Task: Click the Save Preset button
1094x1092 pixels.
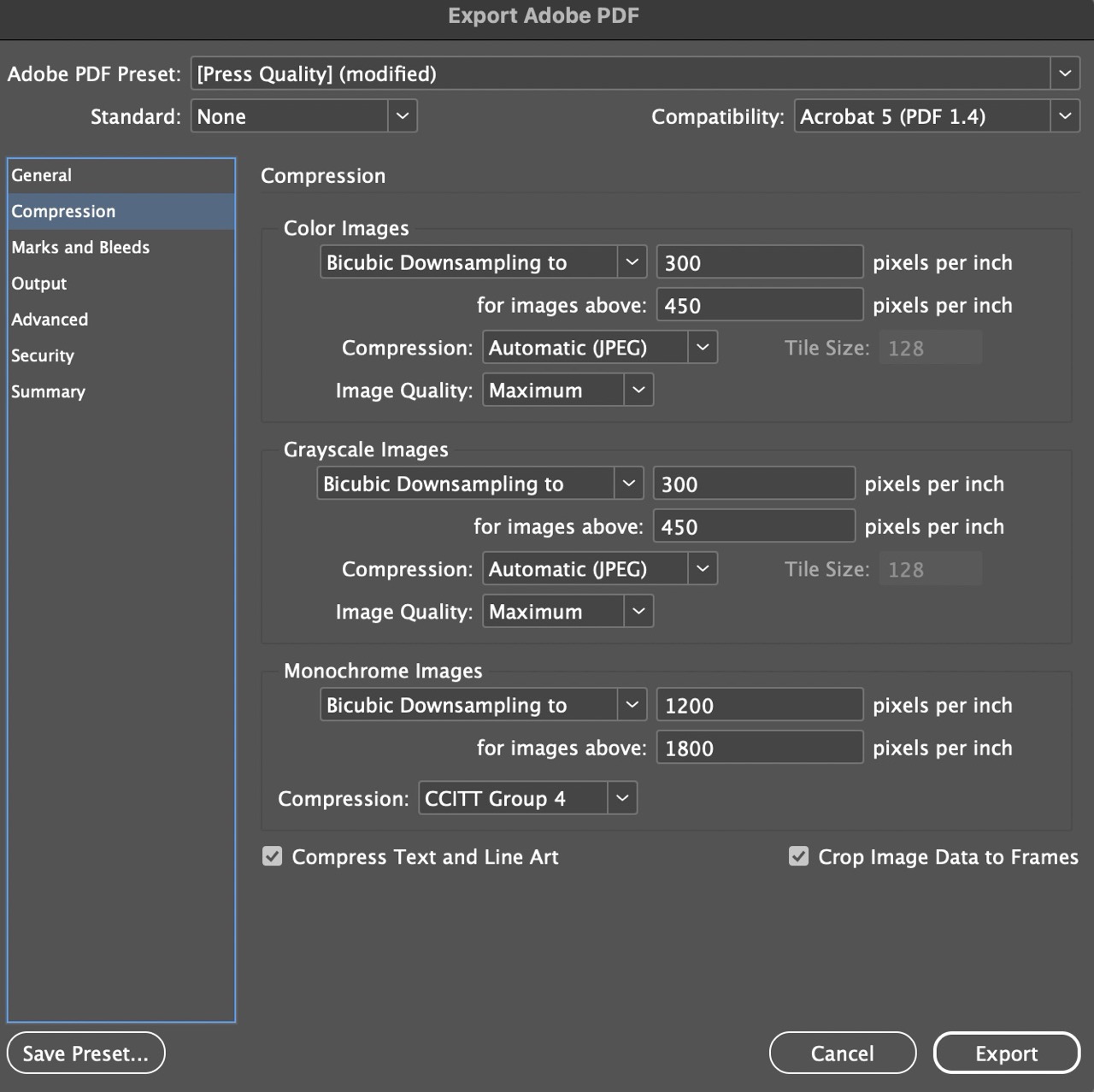Action: click(x=85, y=1054)
